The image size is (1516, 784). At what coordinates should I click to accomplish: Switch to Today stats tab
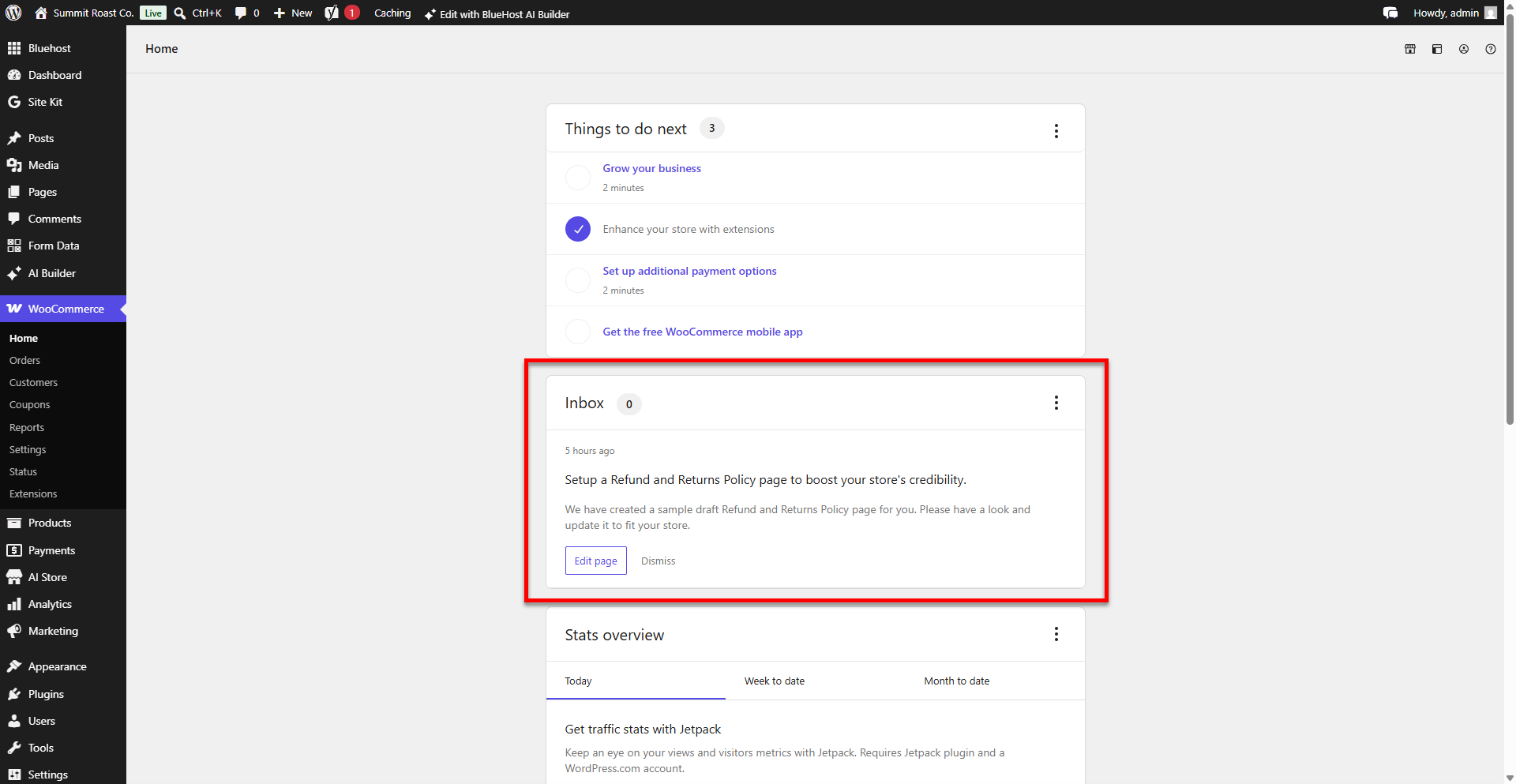point(636,681)
